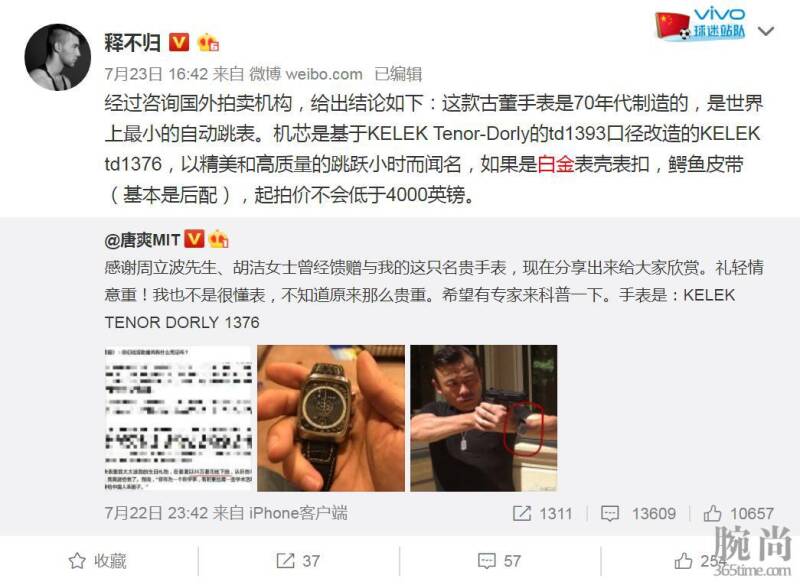Open the photo of a man aiming a pistol
The width and height of the screenshot is (800, 585).
(484, 418)
